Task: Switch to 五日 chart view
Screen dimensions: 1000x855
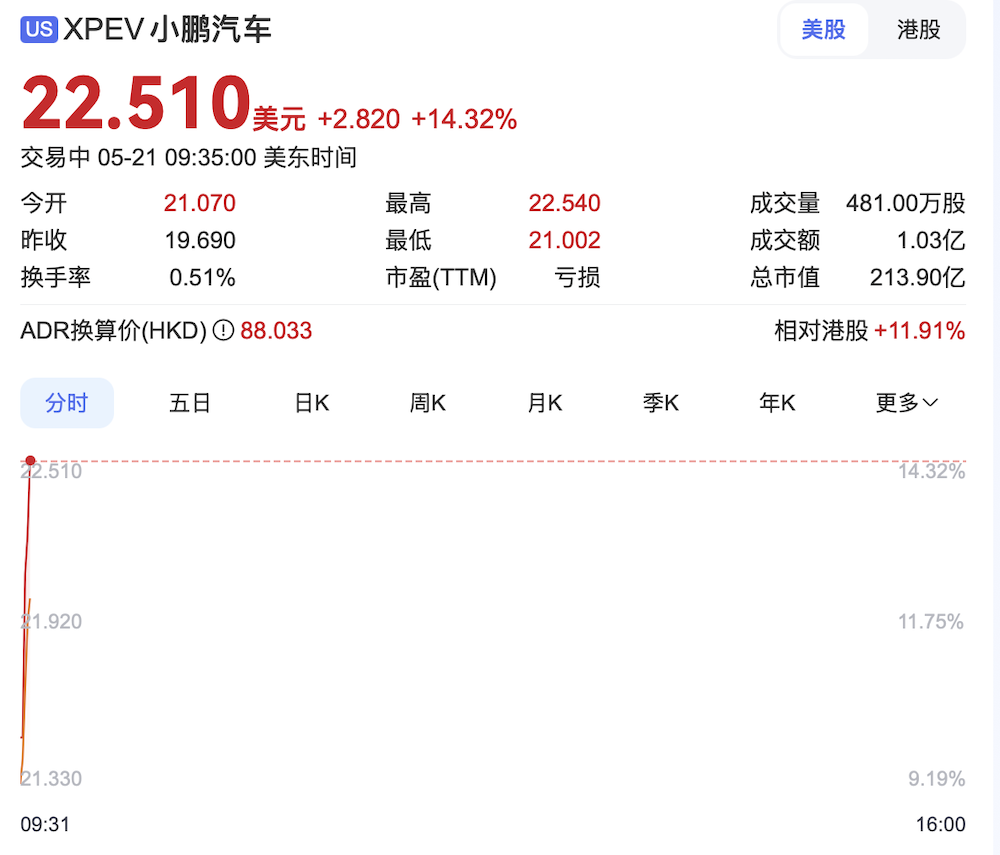Action: tap(189, 402)
